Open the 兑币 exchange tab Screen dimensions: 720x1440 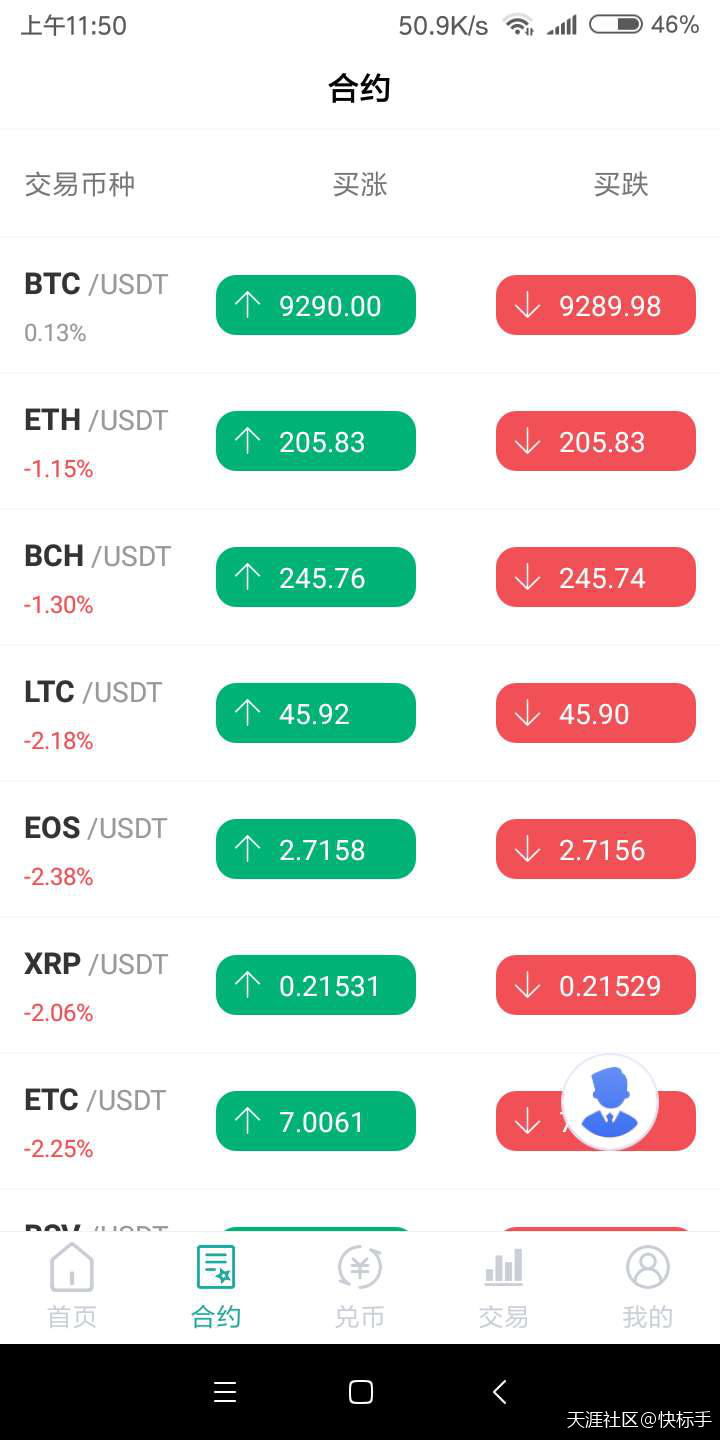(x=360, y=1286)
